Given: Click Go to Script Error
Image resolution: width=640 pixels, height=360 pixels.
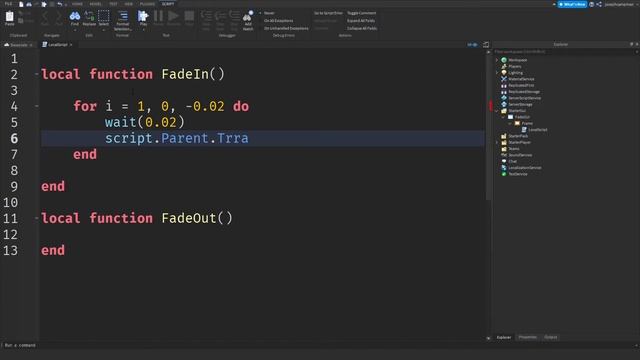Looking at the screenshot, I should pyautogui.click(x=328, y=13).
